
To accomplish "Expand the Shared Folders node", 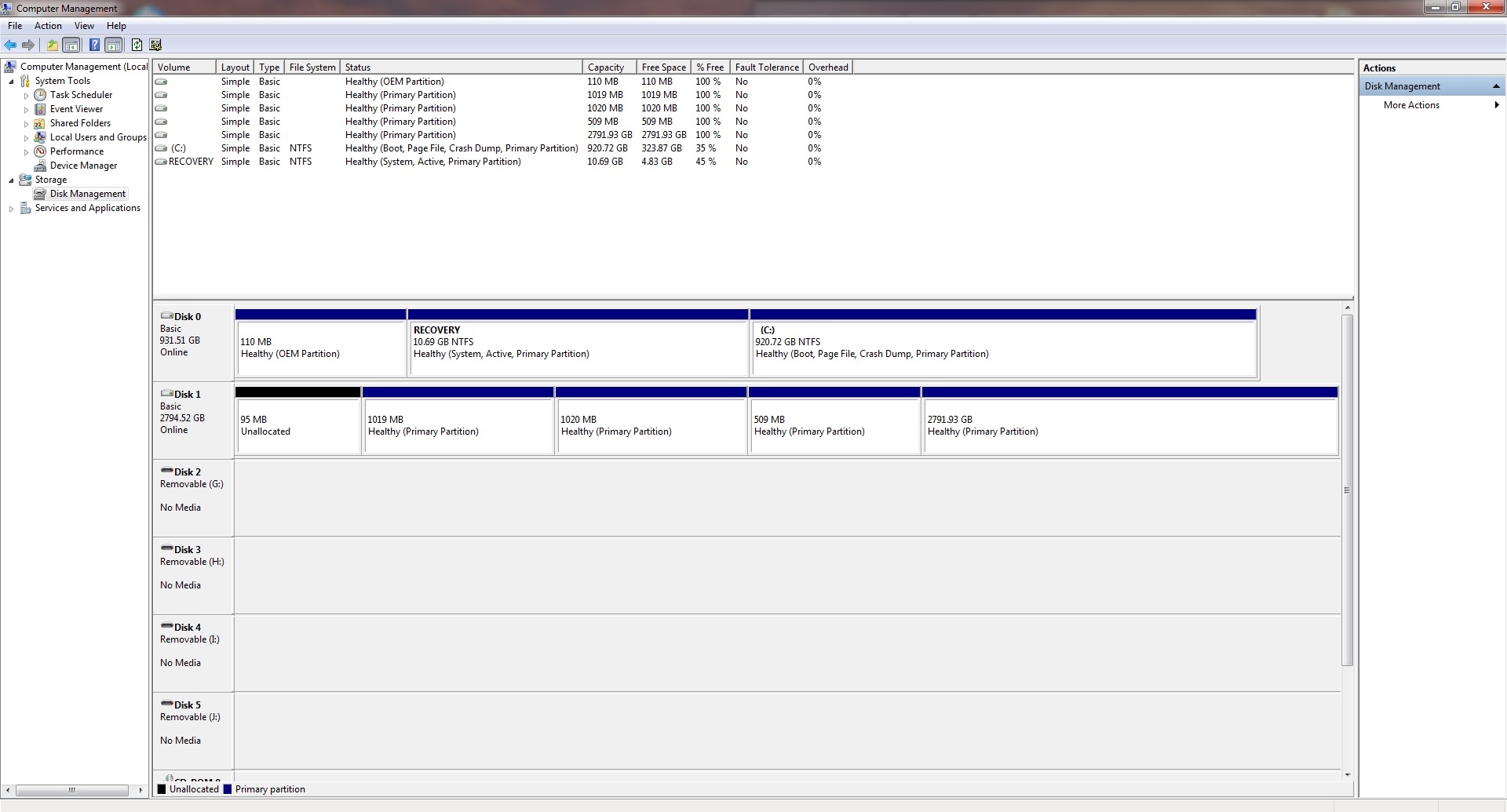I will pos(26,124).
